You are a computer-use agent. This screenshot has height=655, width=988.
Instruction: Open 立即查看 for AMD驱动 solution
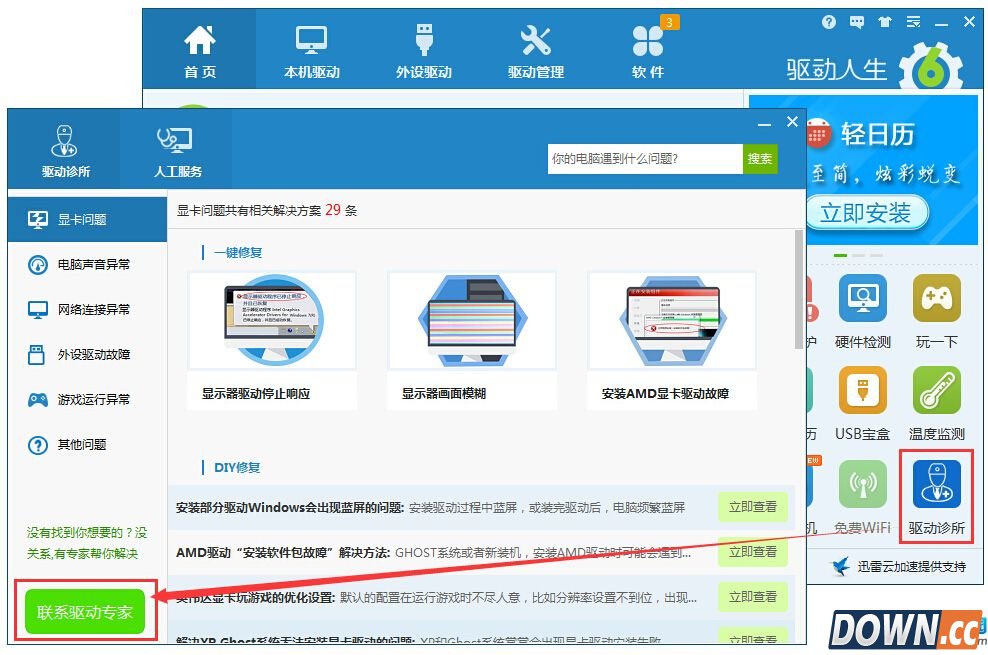tap(753, 551)
